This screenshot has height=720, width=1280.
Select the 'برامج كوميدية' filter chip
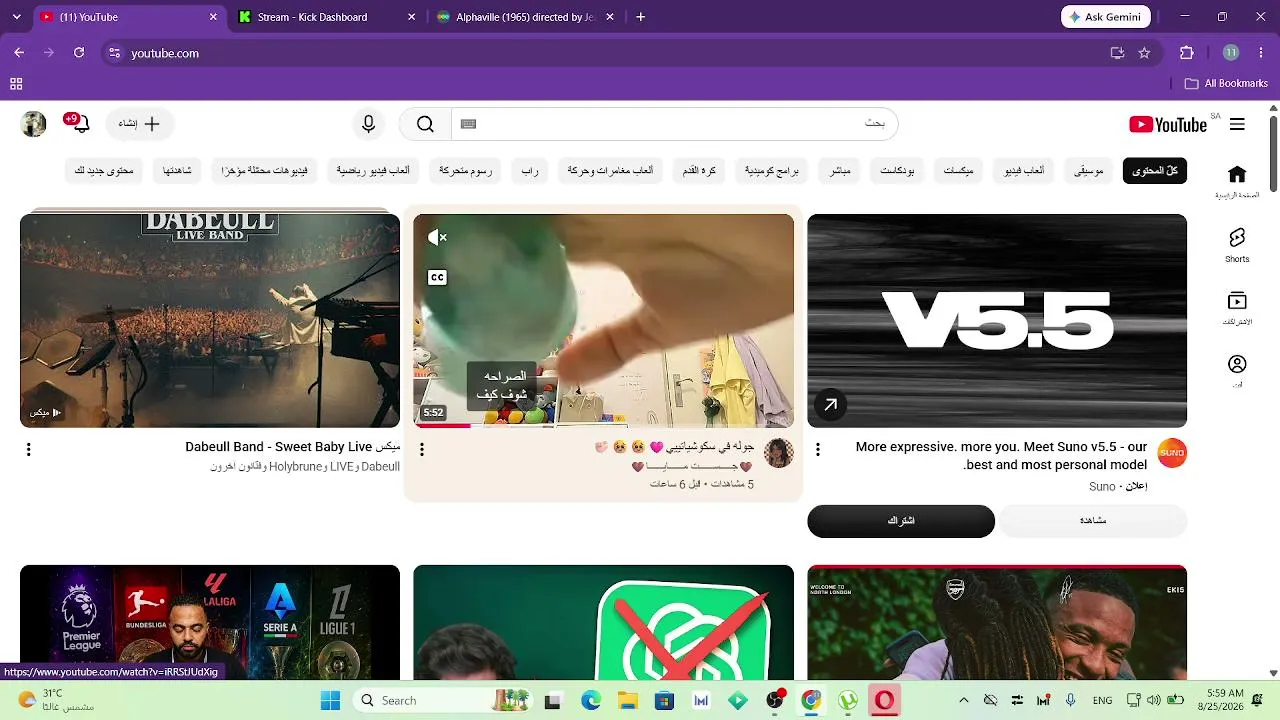click(x=771, y=171)
